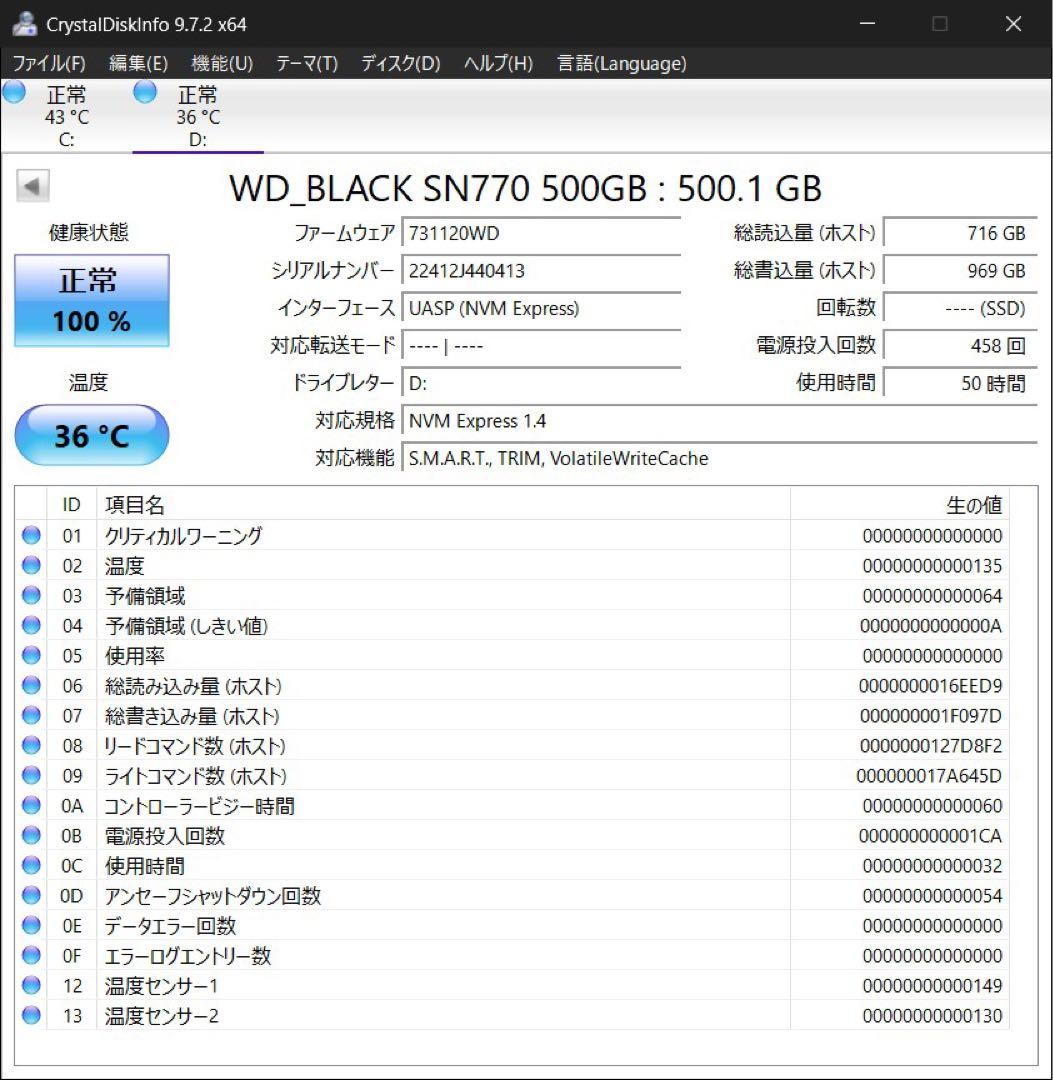Click the blue dot next to データエラー回数
This screenshot has width=1053, height=1080.
(x=30, y=925)
